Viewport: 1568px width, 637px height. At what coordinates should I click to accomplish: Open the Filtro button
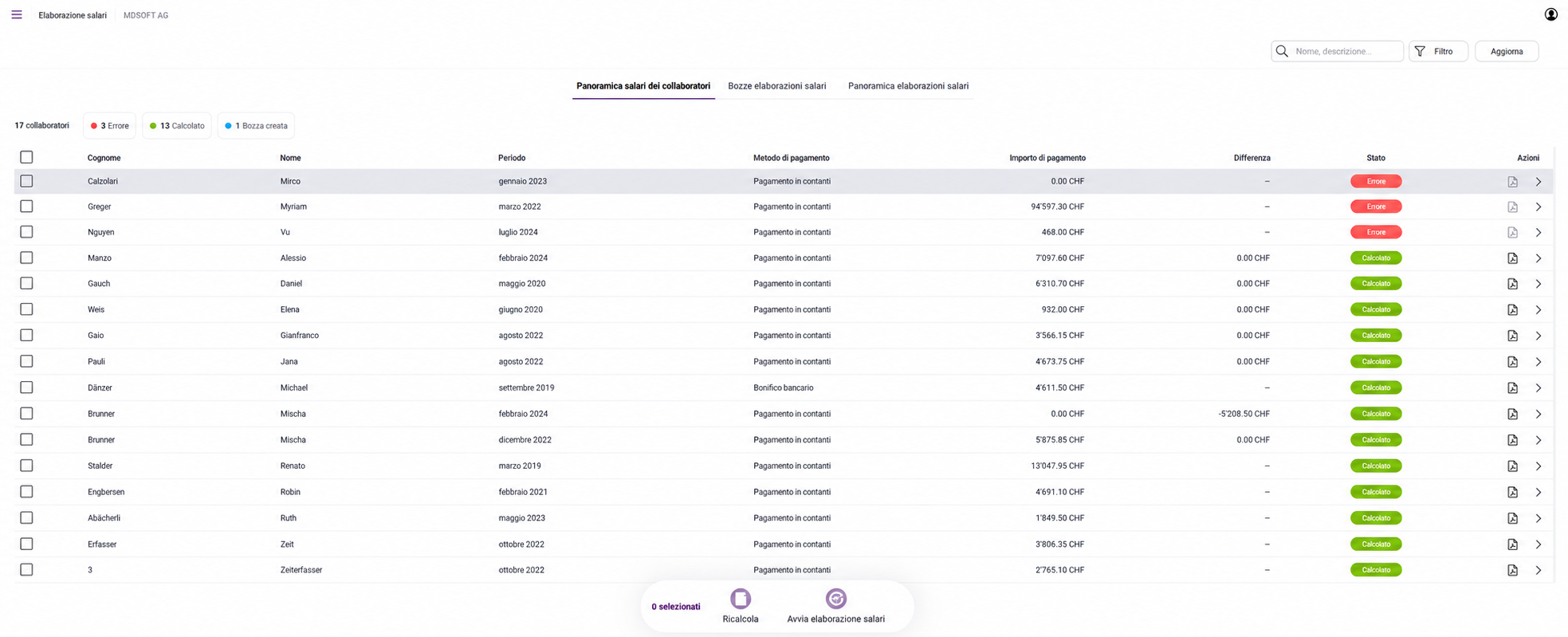click(x=1438, y=51)
